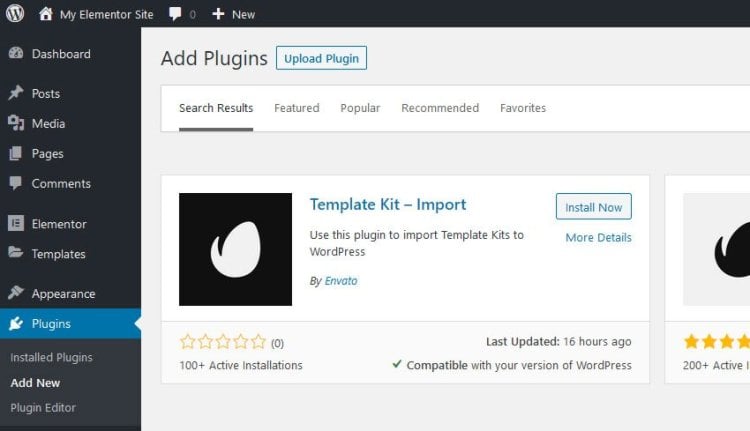Click the Upload Plugin button
The image size is (750, 431).
click(321, 58)
